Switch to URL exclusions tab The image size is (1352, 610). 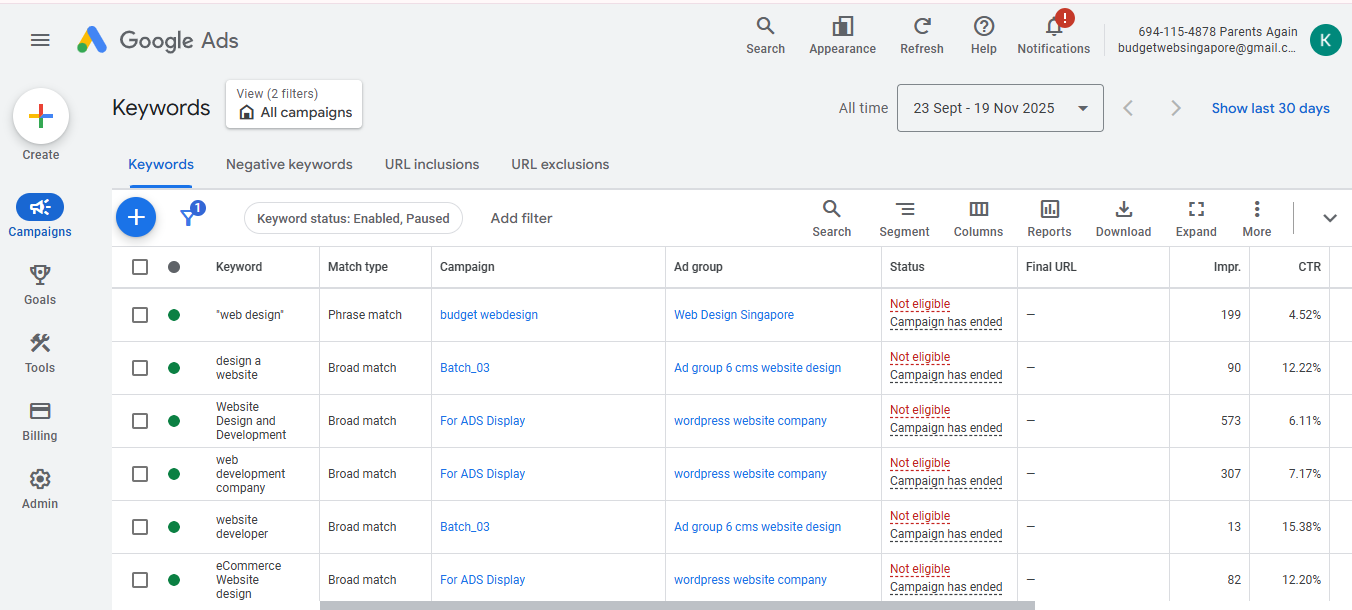pyautogui.click(x=560, y=164)
